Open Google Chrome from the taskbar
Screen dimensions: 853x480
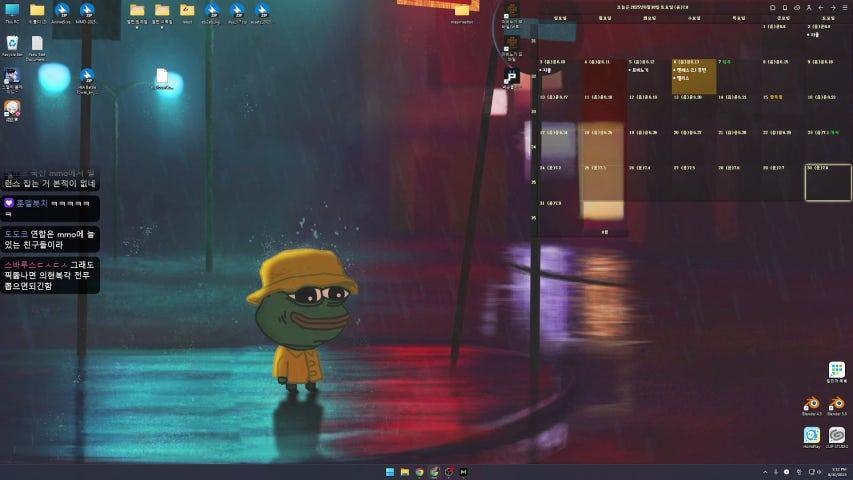click(x=419, y=472)
